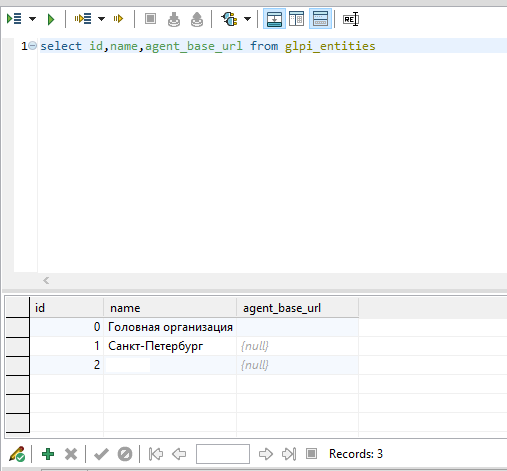
Task: Click the RE regular-expression text icon
Action: [351, 19]
